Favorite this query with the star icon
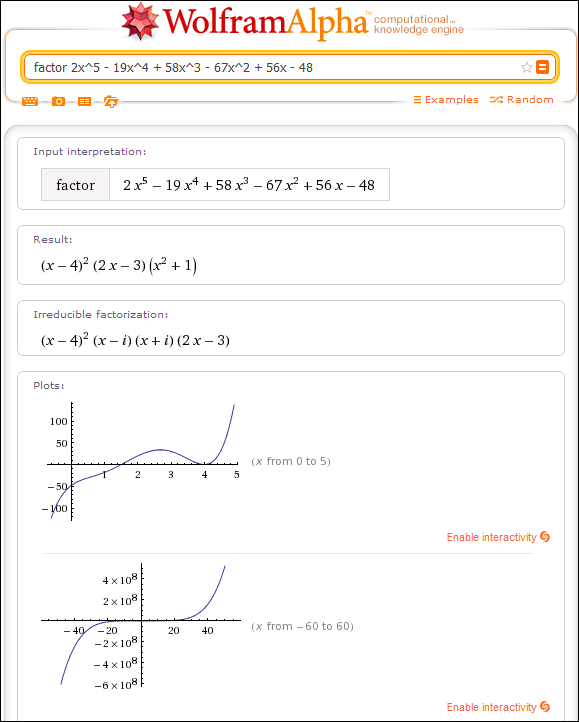Image resolution: width=579 pixels, height=722 pixels. click(526, 68)
